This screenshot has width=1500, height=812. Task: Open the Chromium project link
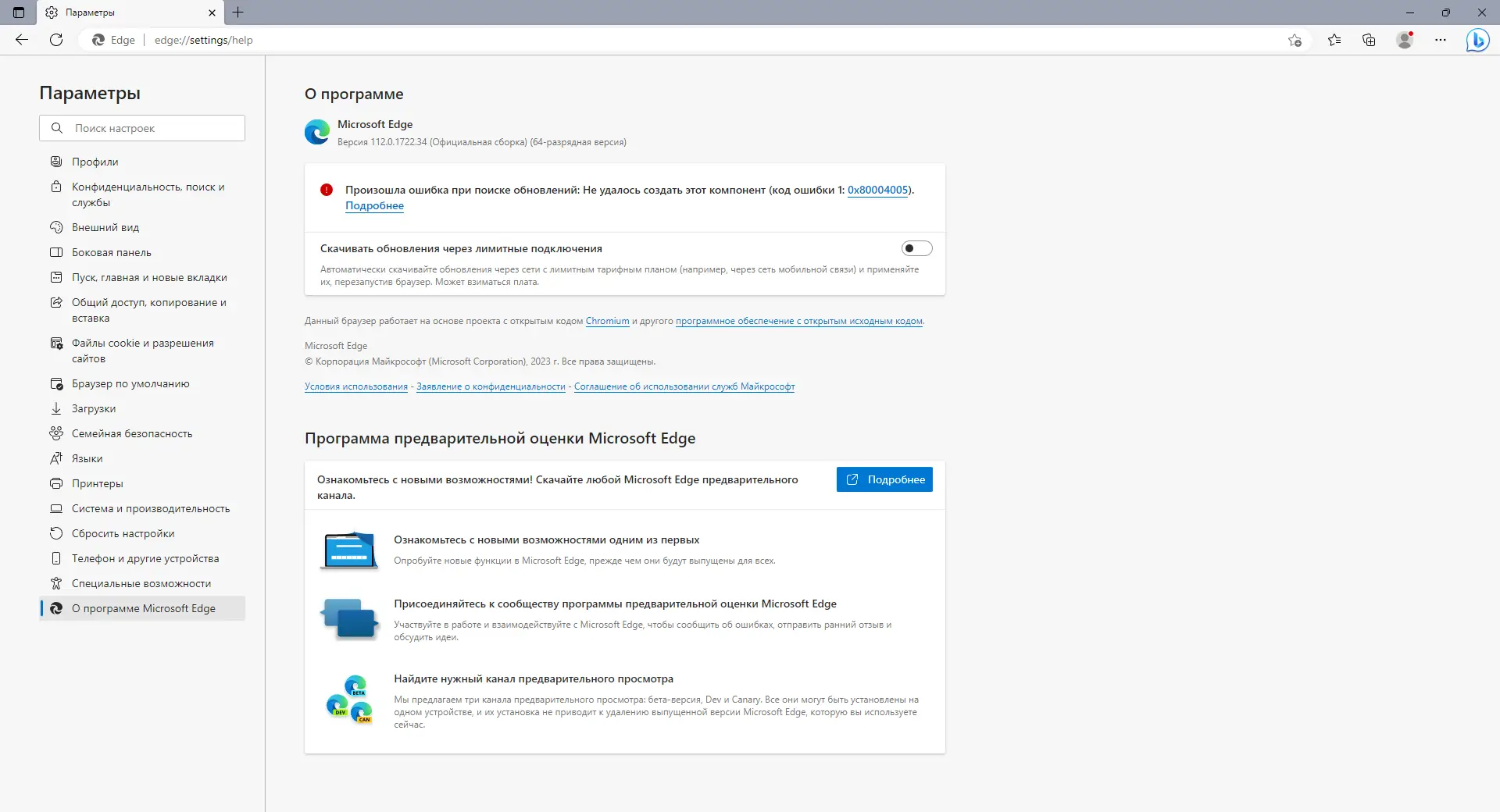608,321
